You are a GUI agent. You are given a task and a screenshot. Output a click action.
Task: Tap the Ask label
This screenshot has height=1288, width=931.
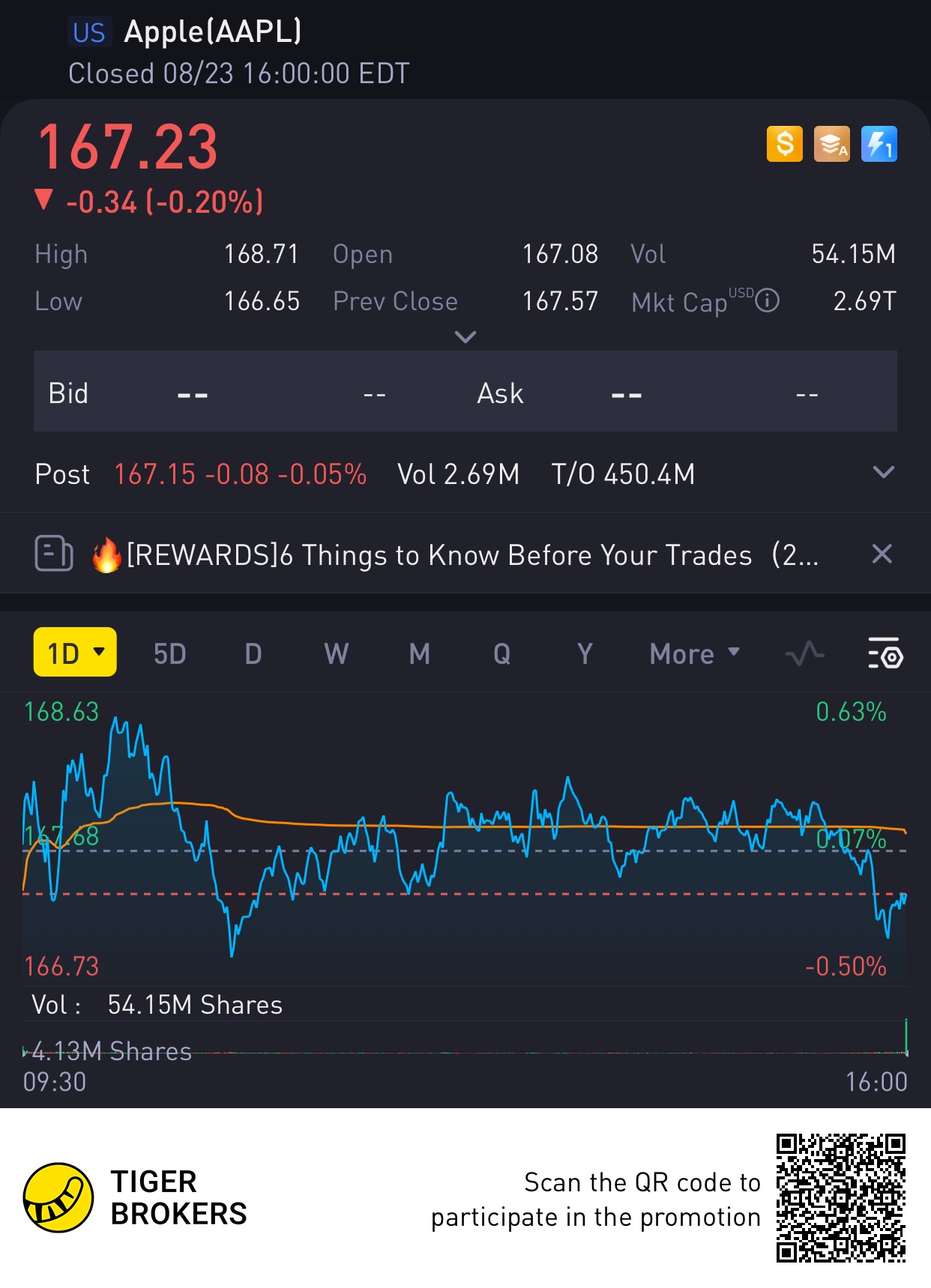tap(500, 393)
